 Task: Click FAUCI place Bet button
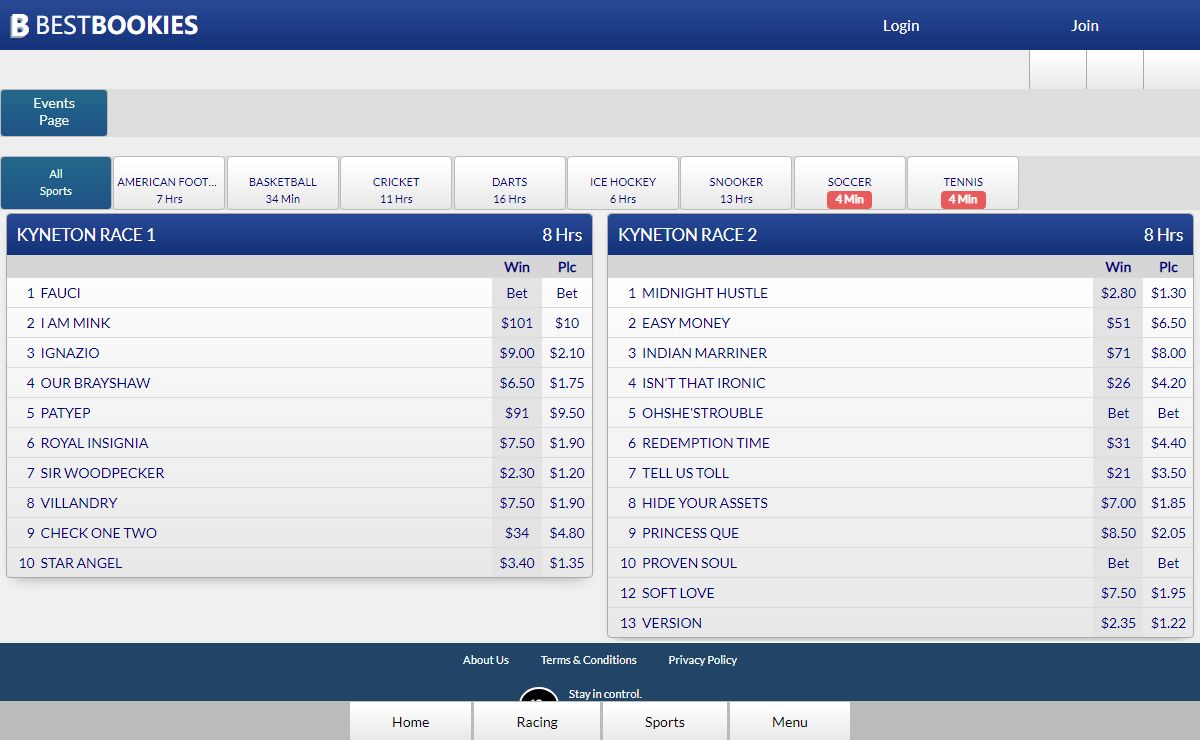pos(567,293)
